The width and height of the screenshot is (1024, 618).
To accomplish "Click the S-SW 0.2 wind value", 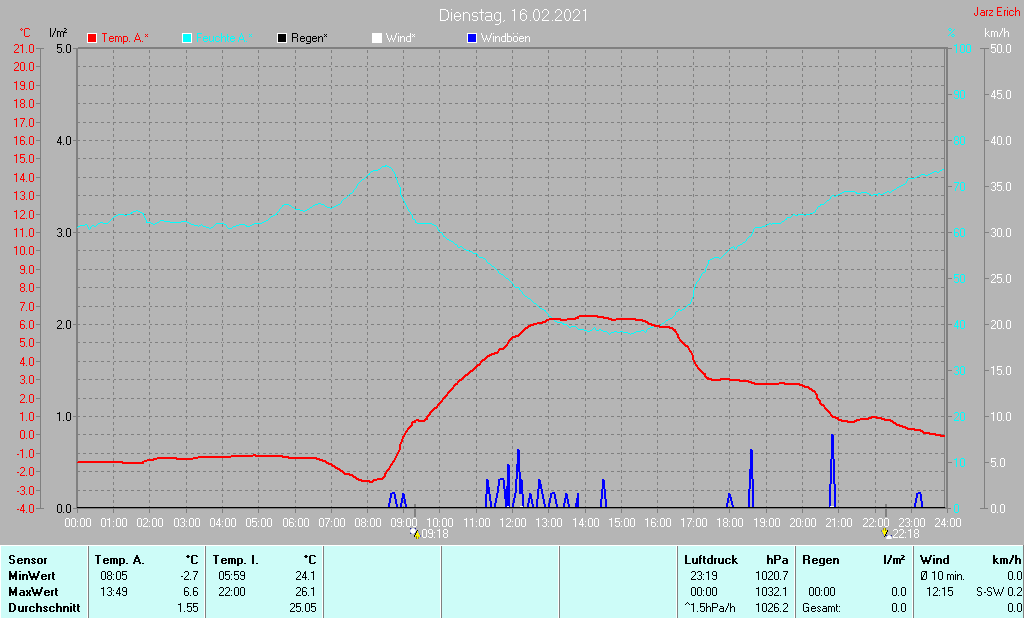I will click(x=999, y=592).
